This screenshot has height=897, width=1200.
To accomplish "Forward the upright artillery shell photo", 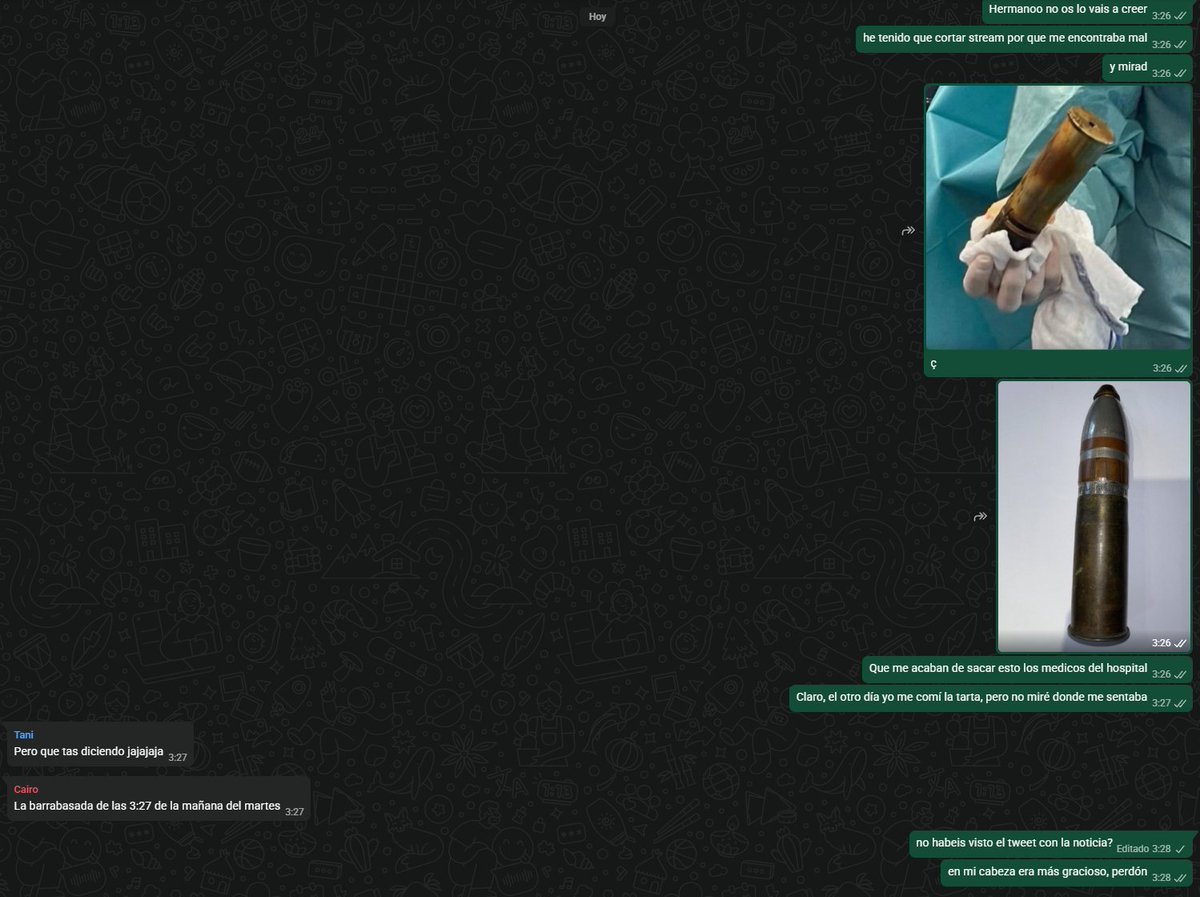I will (980, 517).
